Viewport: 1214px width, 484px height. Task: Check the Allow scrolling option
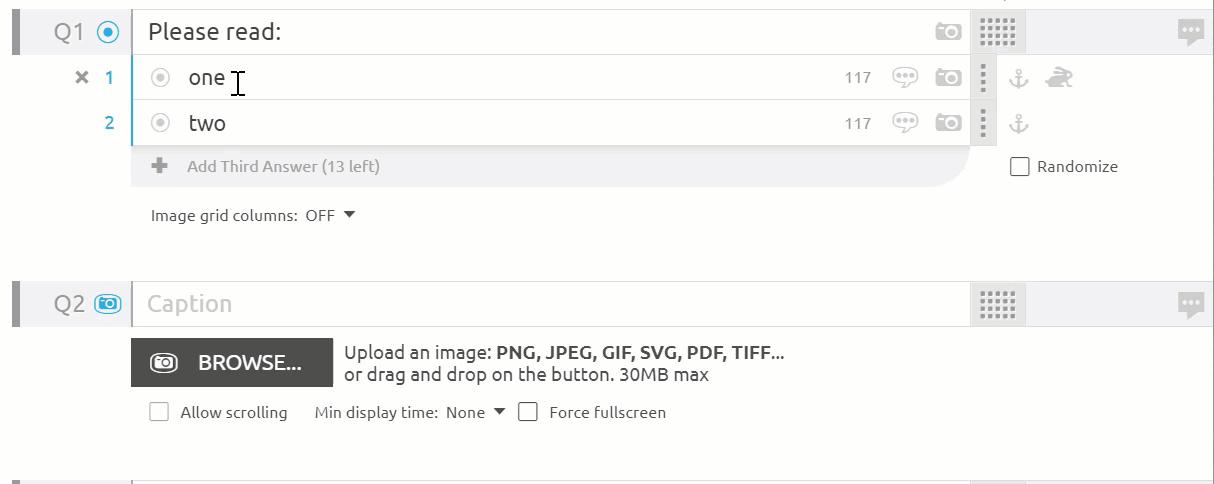159,412
